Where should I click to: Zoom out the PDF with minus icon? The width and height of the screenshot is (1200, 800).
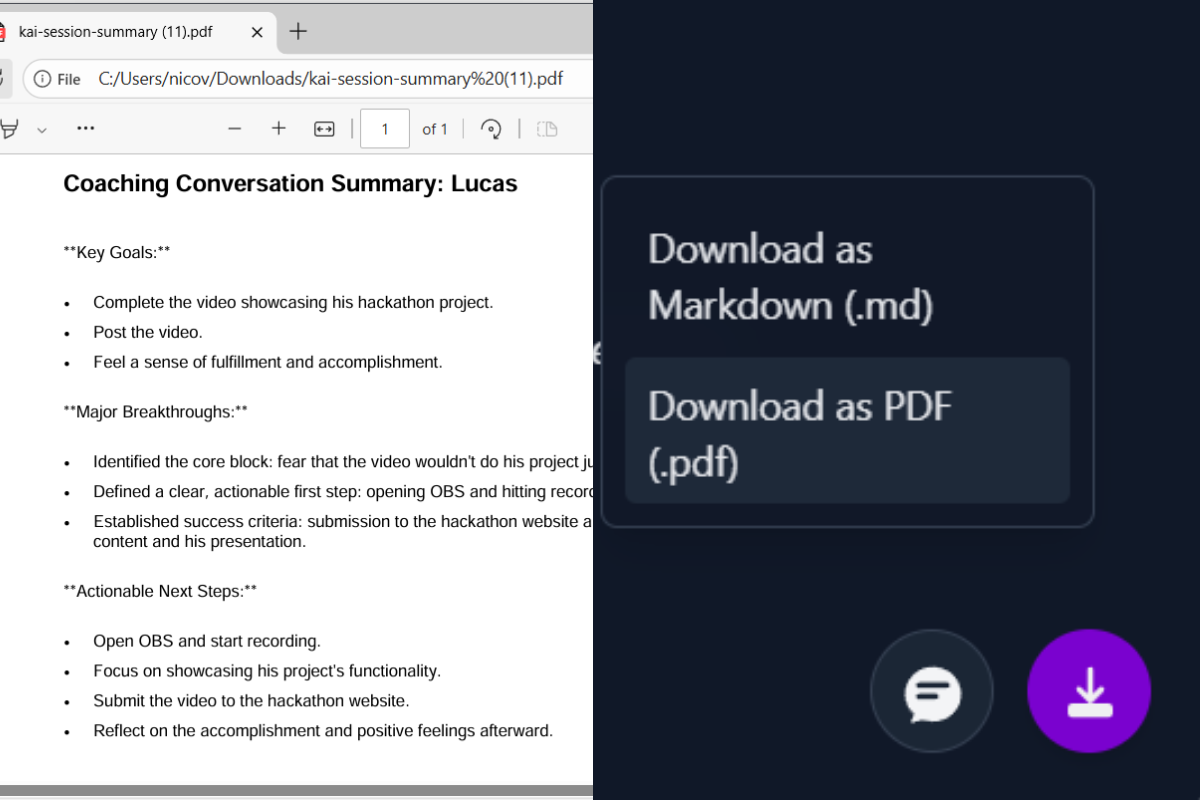coord(235,129)
